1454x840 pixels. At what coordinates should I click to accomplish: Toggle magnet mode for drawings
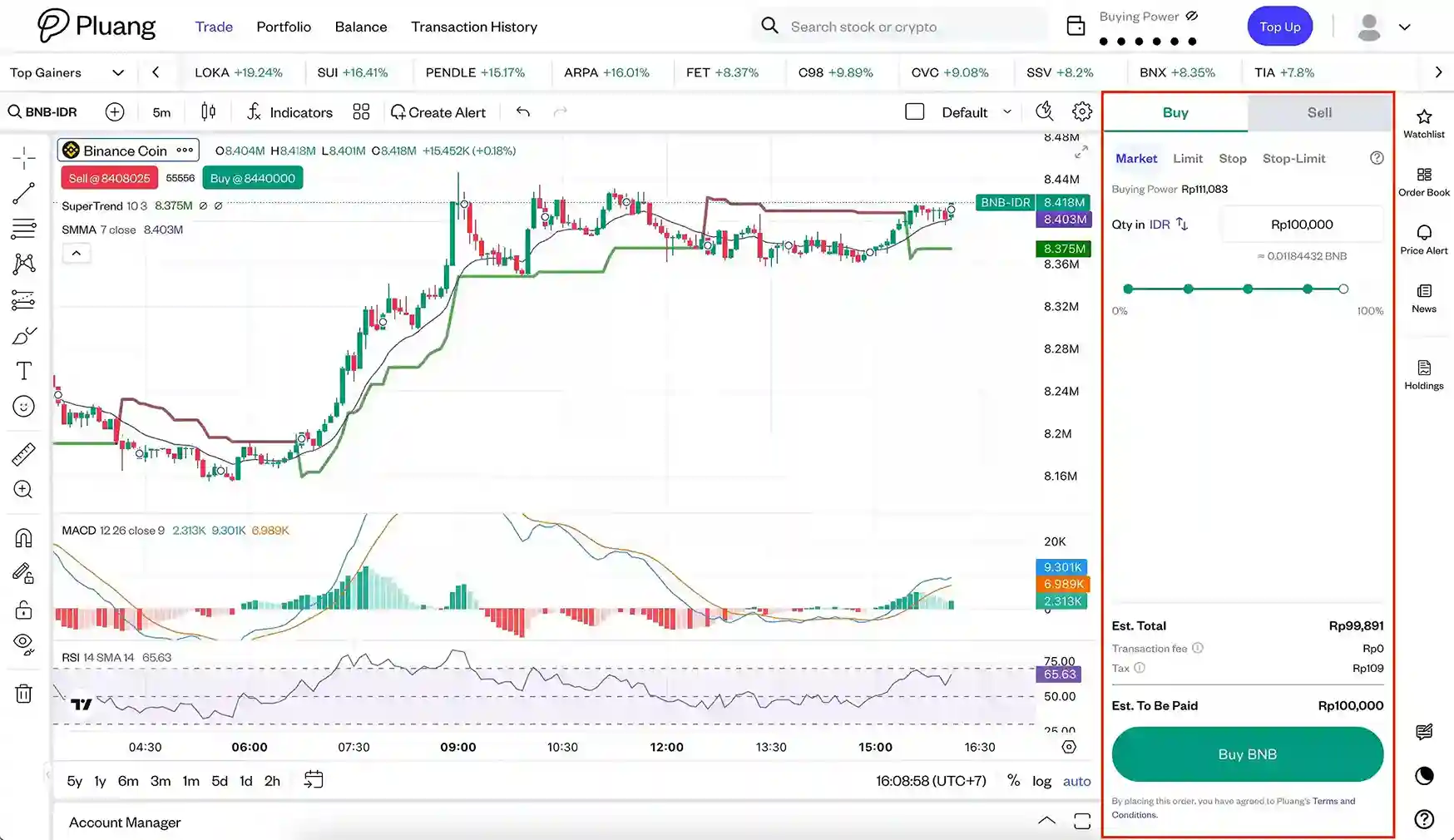coord(23,538)
